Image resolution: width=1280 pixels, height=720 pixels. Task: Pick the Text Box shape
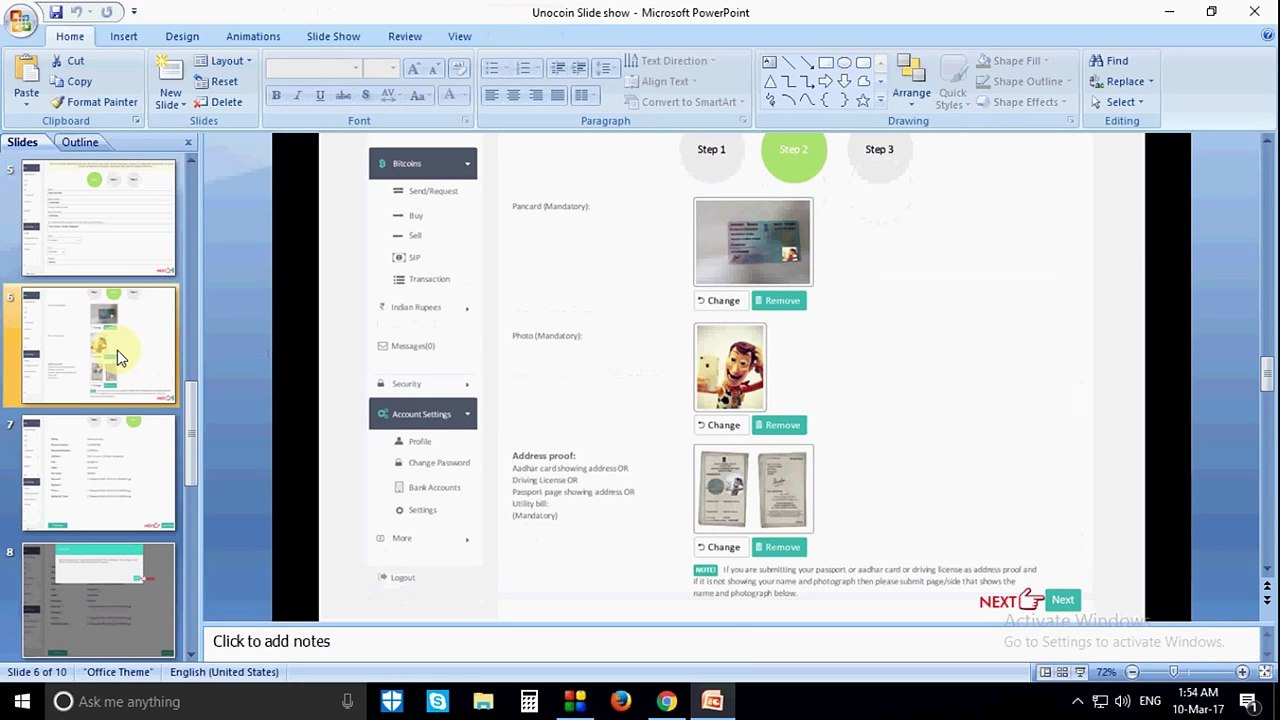[x=769, y=62]
